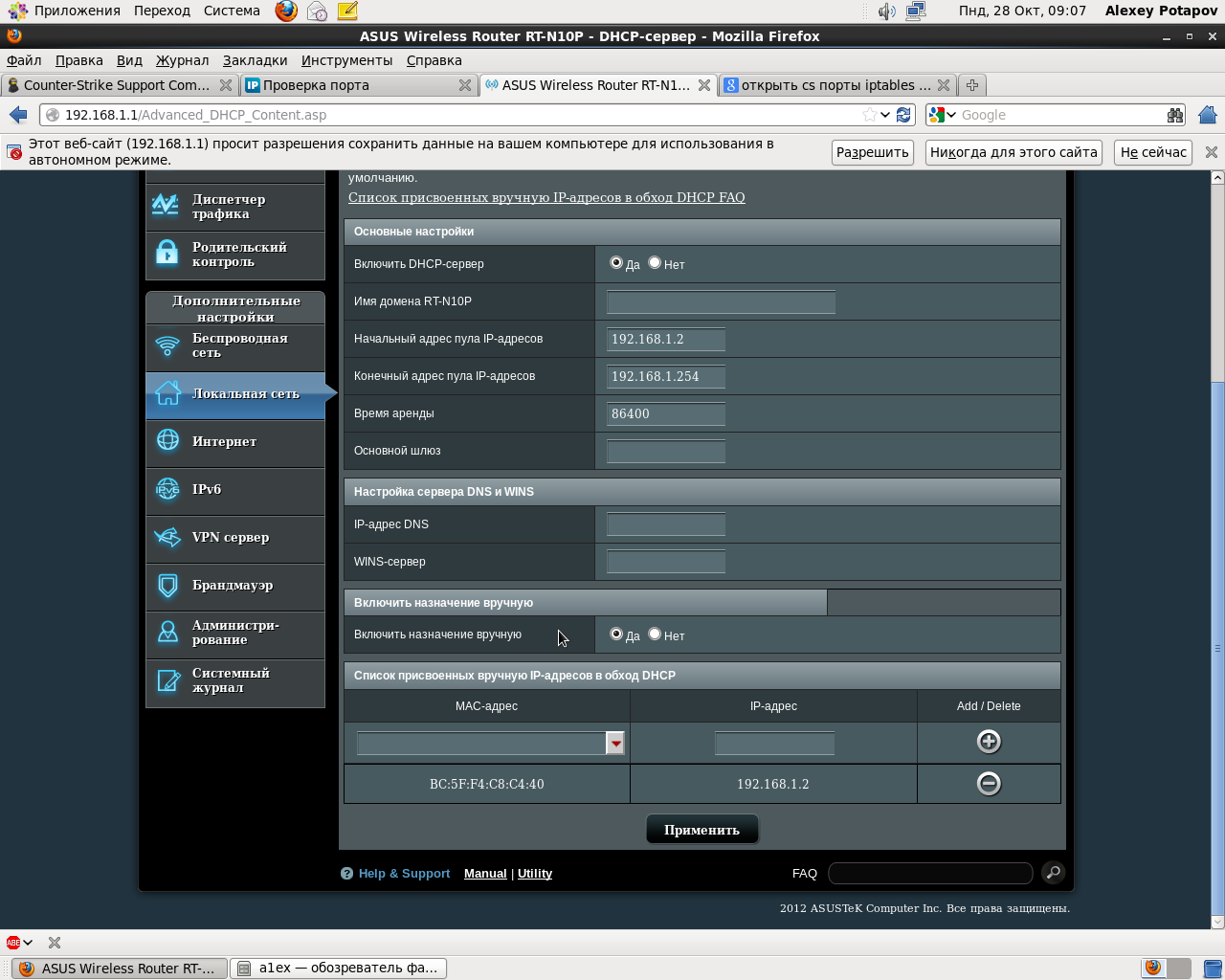Click the FAQ search magnifier icon
This screenshot has width=1225, height=980.
[x=1053, y=873]
